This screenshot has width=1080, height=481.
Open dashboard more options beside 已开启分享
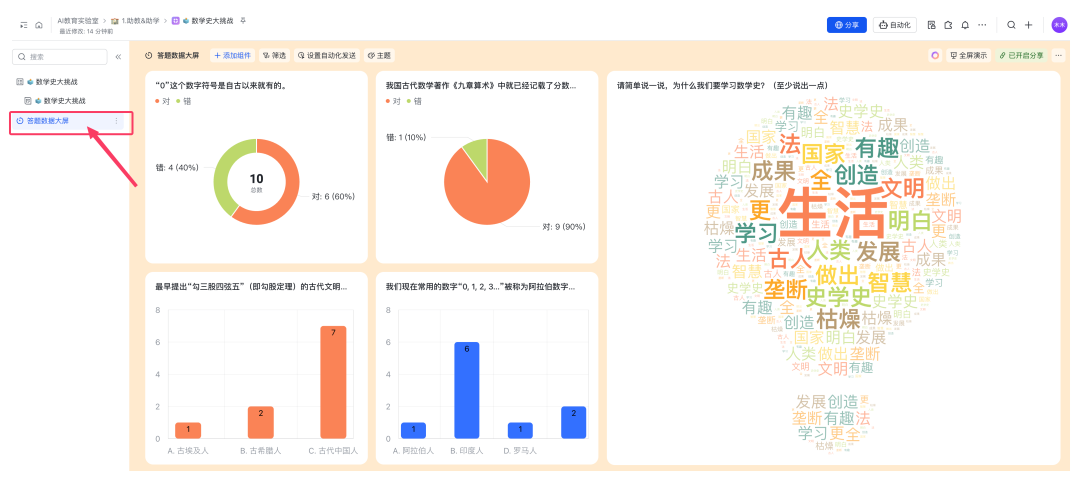[x=1059, y=55]
